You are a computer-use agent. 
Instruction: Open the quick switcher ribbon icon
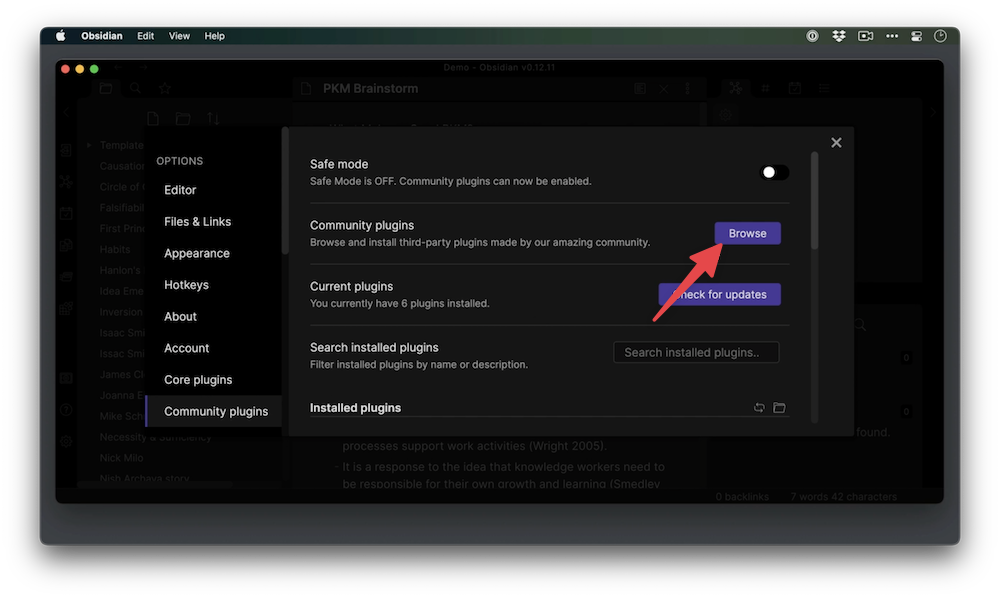66,151
